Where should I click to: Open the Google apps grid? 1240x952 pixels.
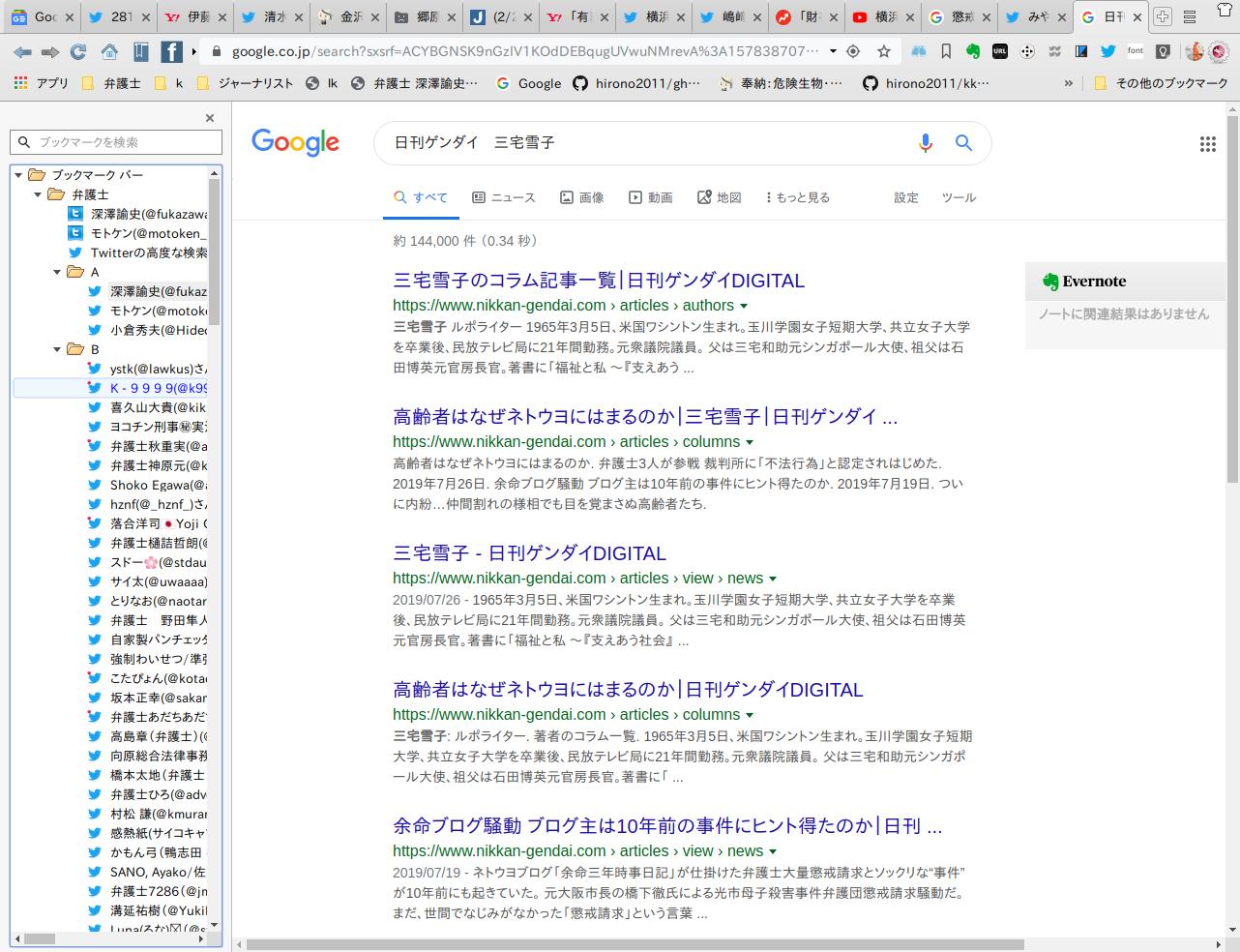click(1208, 144)
